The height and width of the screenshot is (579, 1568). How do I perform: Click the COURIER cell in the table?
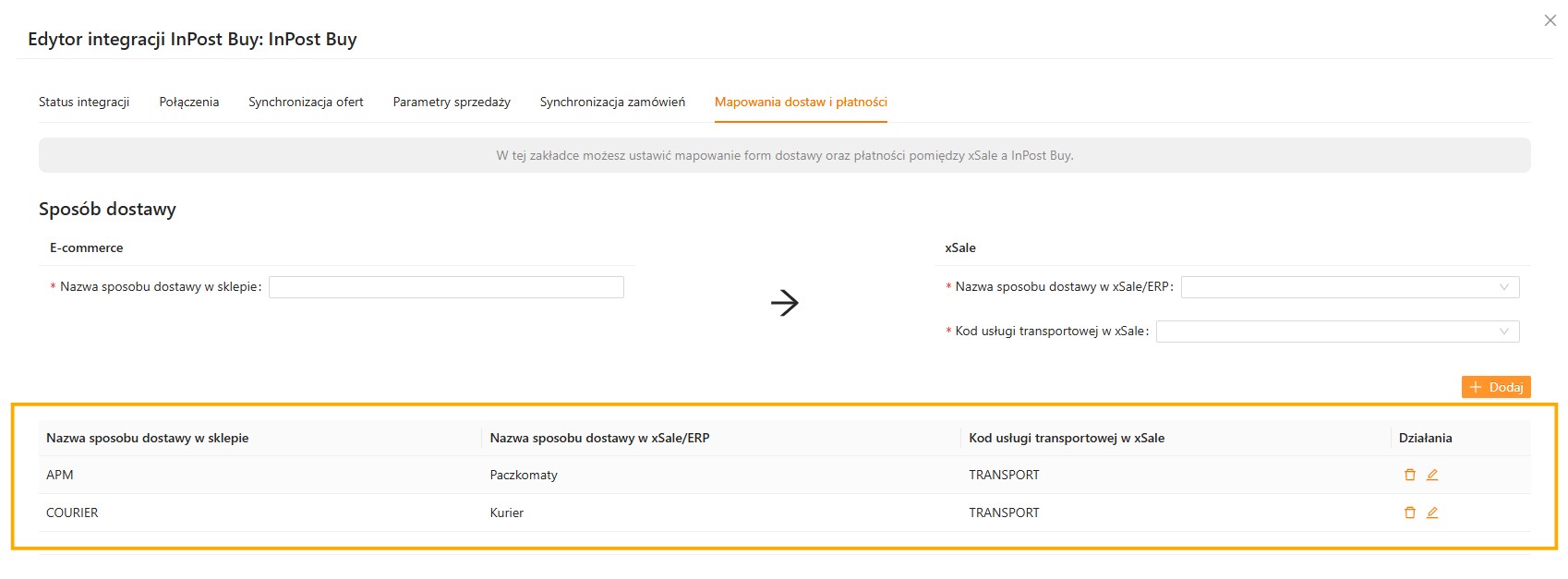[x=72, y=513]
